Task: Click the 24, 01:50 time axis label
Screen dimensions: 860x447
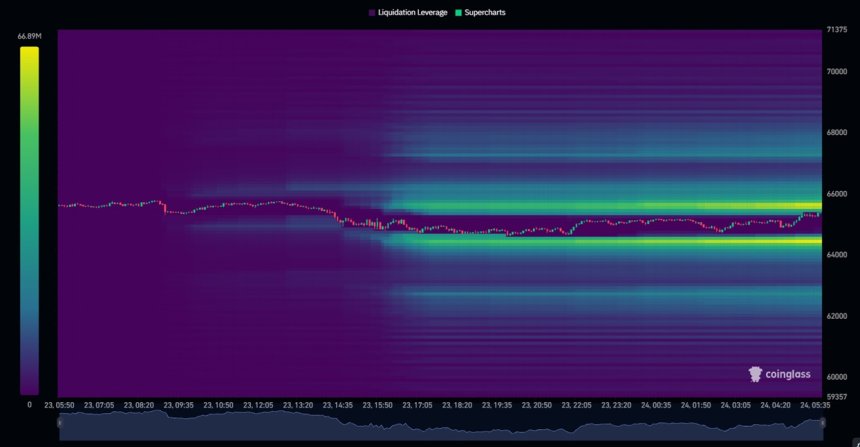Action: (695, 405)
